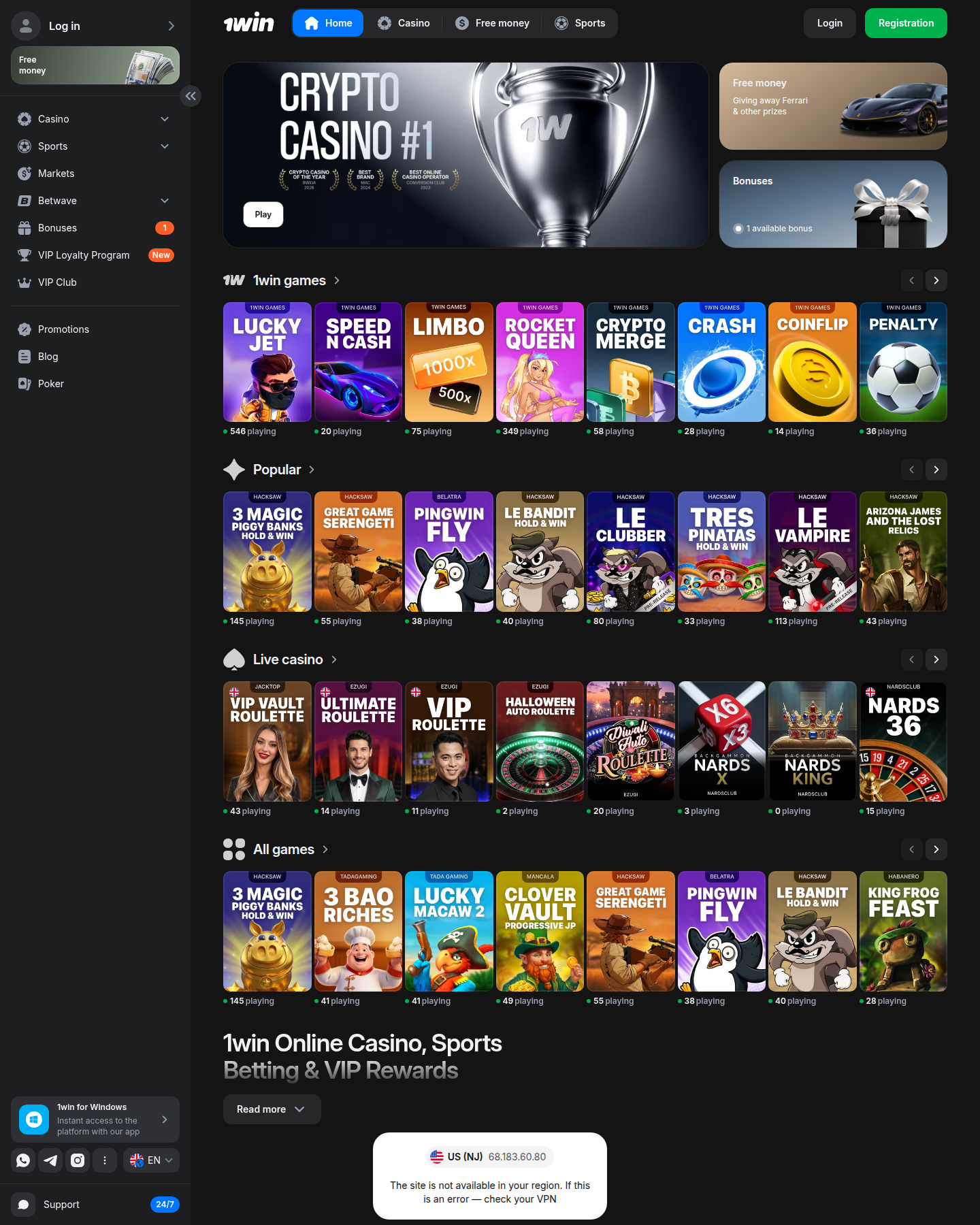Open Instagram profile icon
Screen dimensions: 980x1225
pyautogui.click(x=78, y=1160)
